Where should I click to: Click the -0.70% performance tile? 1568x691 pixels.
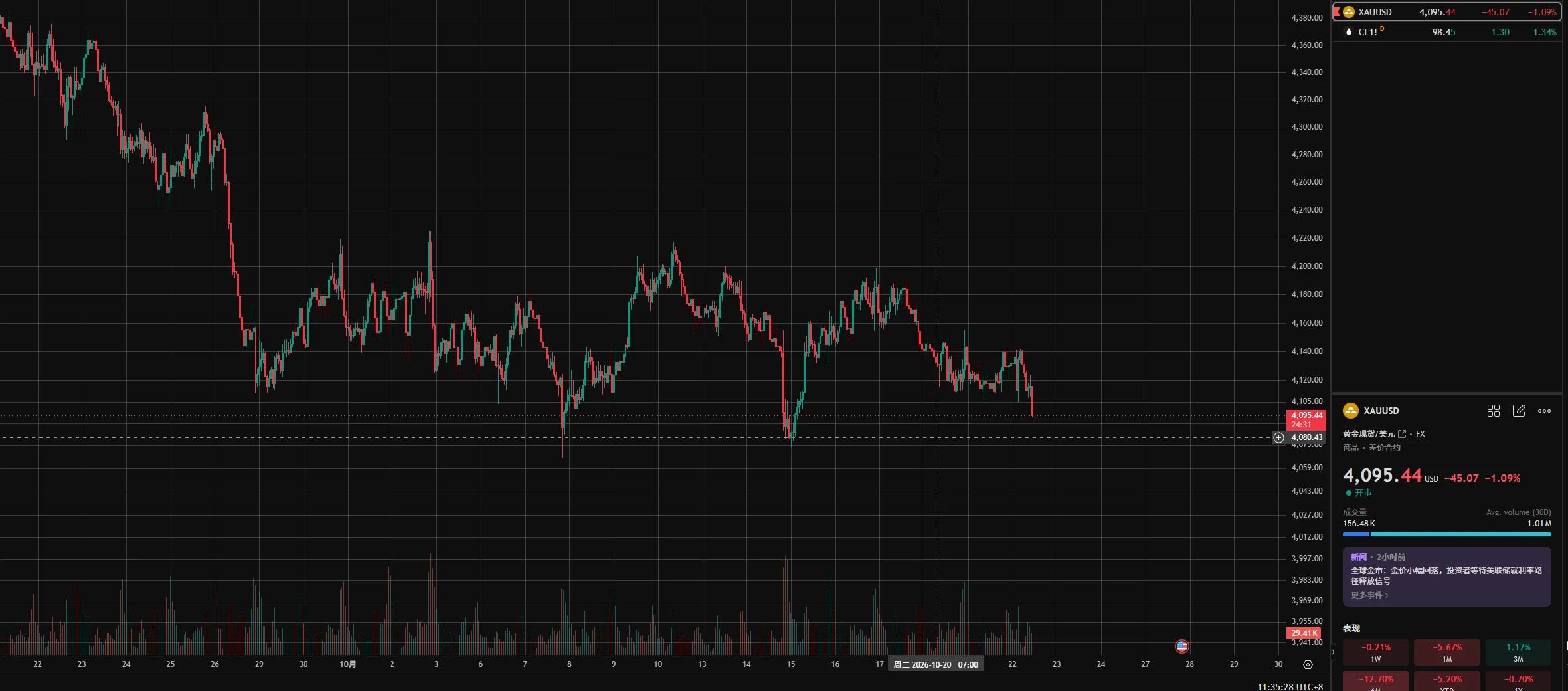[x=1518, y=681]
